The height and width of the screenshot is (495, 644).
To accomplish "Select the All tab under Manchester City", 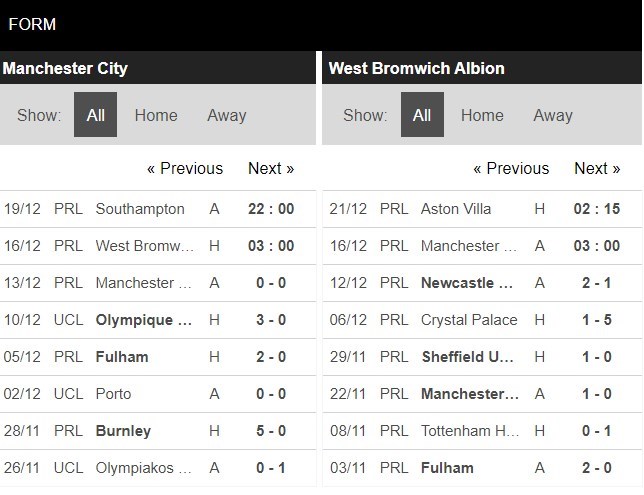I will coord(95,115).
